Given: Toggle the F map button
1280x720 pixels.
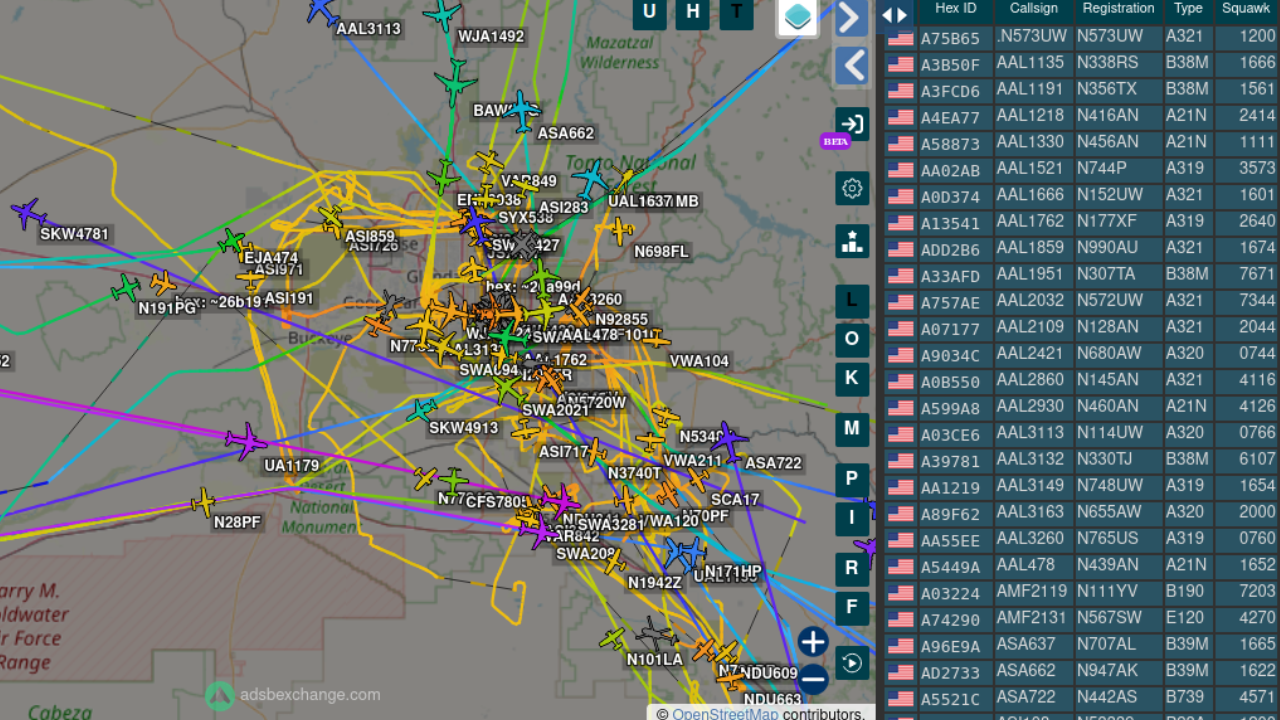Looking at the screenshot, I should coord(852,607).
